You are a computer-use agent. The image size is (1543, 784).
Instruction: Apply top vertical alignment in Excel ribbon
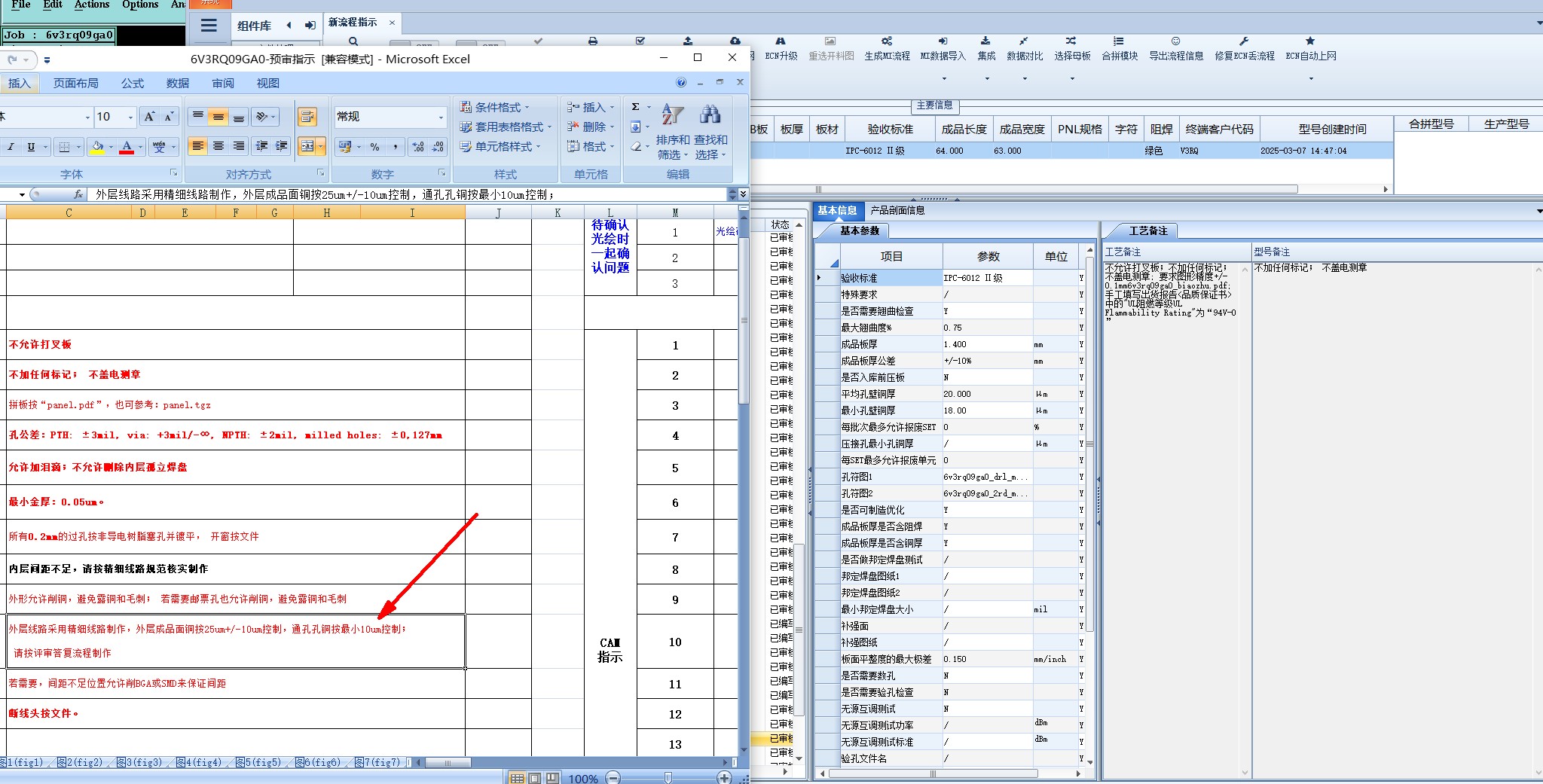pyautogui.click(x=197, y=117)
